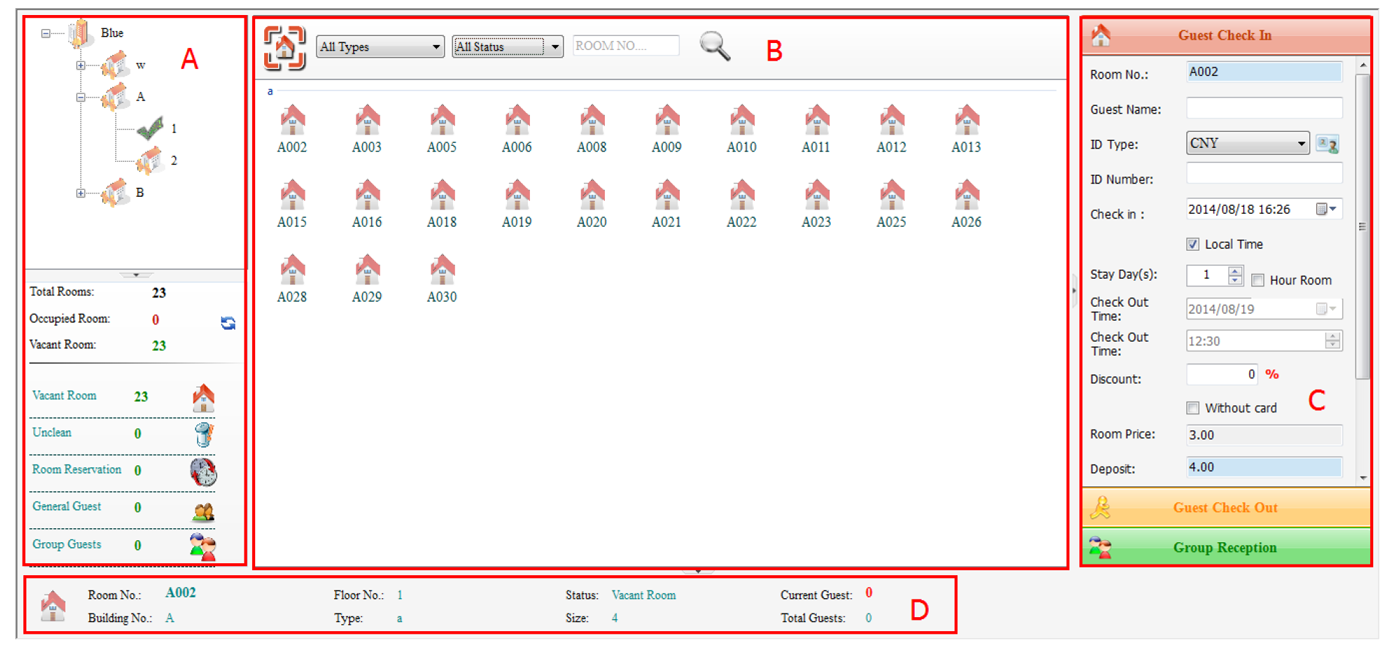Select room A021 icon
1400x658 pixels.
667,196
